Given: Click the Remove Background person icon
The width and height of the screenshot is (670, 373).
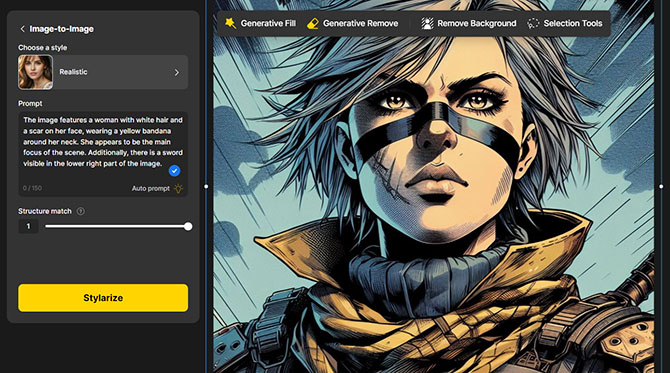Looking at the screenshot, I should pos(427,23).
